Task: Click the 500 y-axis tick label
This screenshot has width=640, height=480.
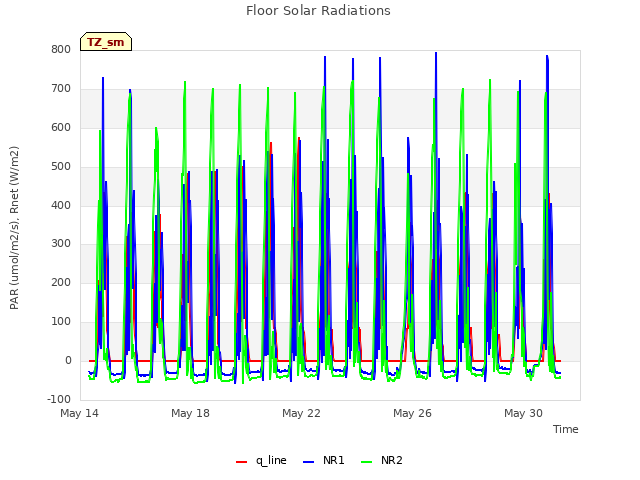Action: (61, 166)
